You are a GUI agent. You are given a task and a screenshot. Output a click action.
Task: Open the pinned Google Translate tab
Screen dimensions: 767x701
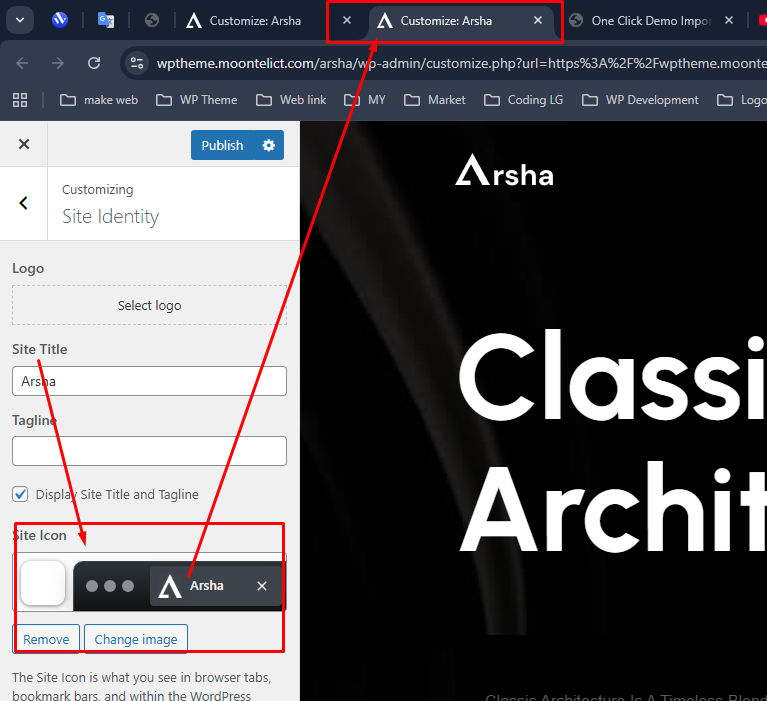[106, 20]
